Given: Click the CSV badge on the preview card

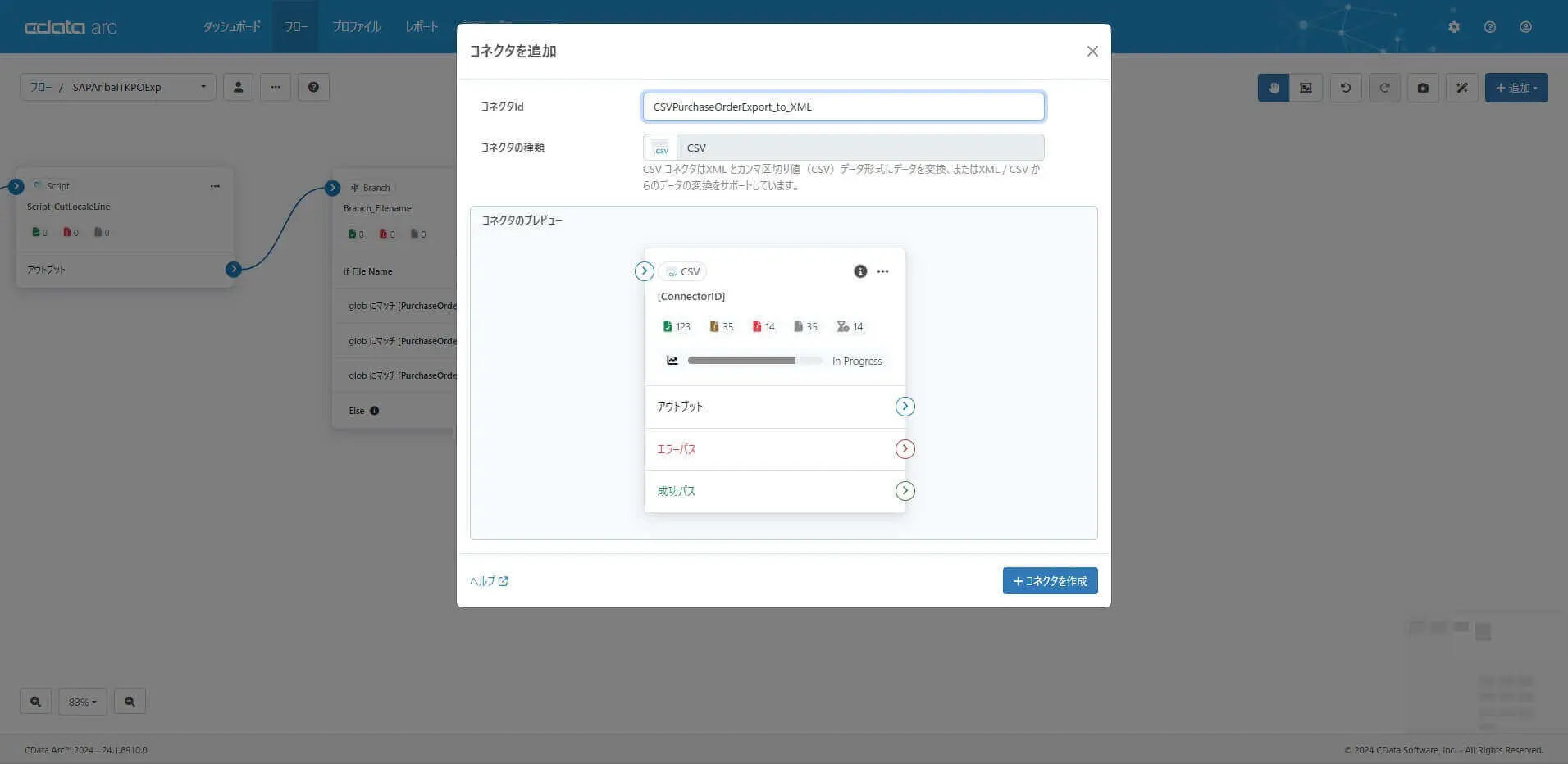Looking at the screenshot, I should (x=682, y=271).
